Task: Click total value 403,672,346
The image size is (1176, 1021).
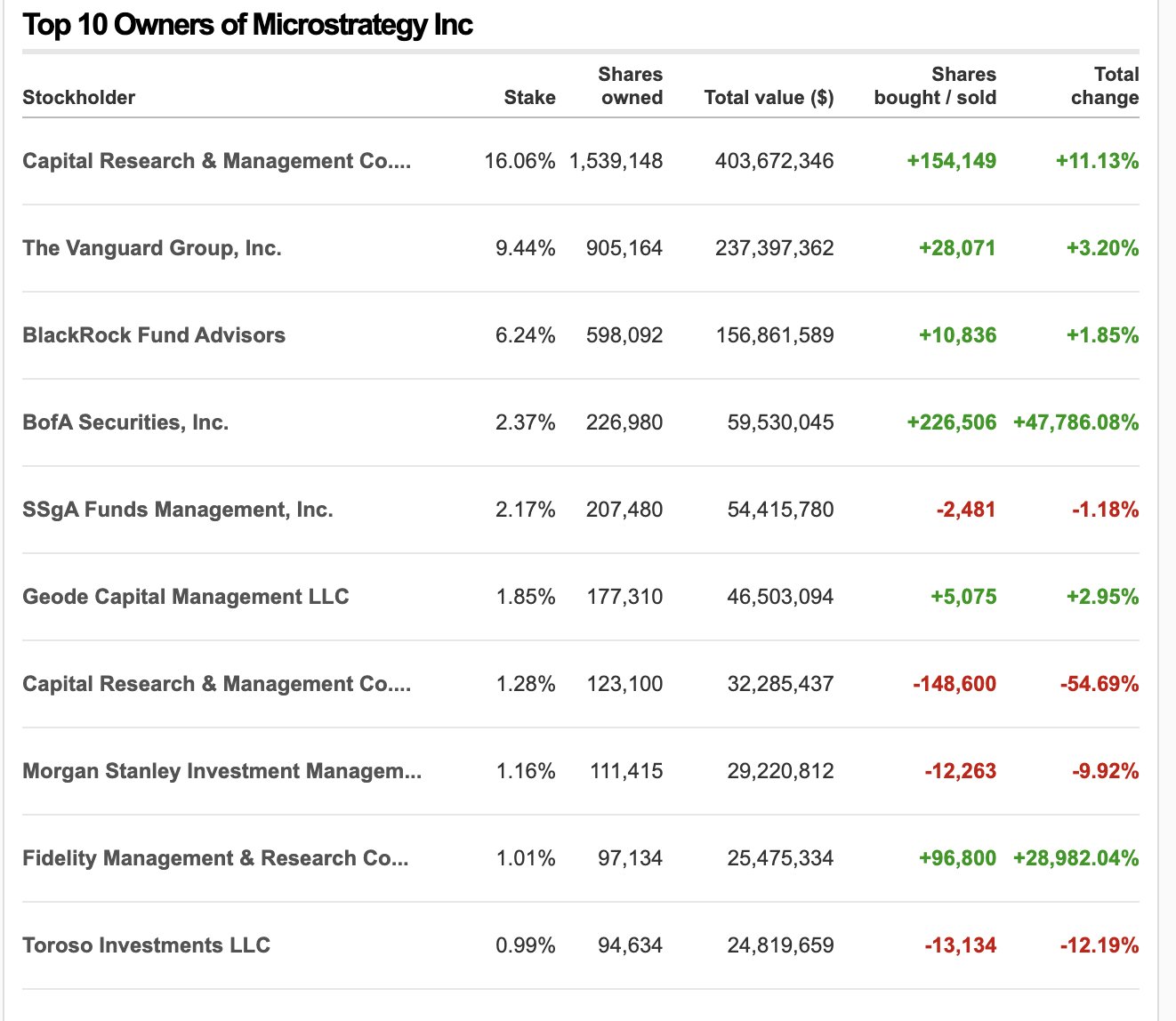Action: (775, 161)
